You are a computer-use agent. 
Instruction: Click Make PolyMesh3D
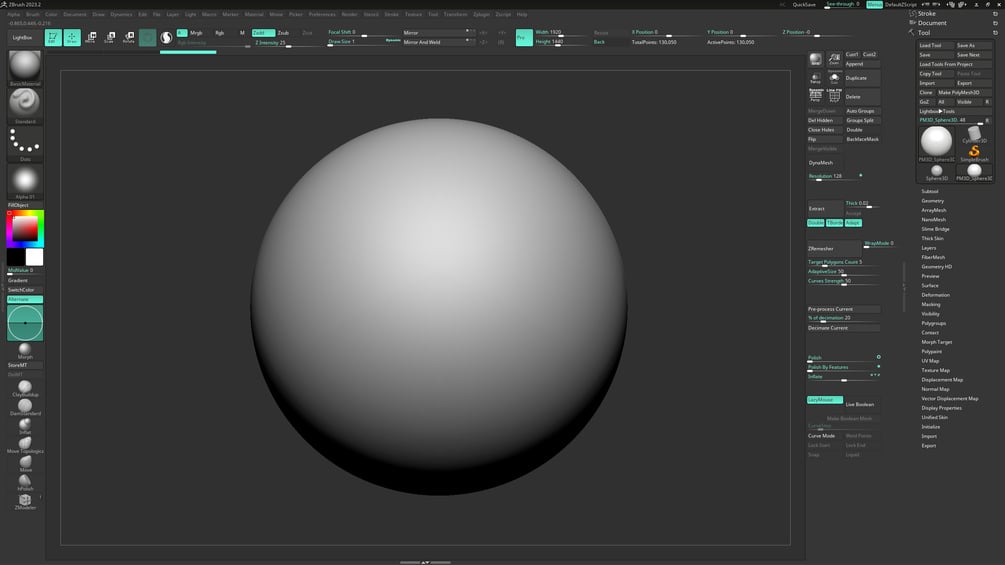click(964, 92)
